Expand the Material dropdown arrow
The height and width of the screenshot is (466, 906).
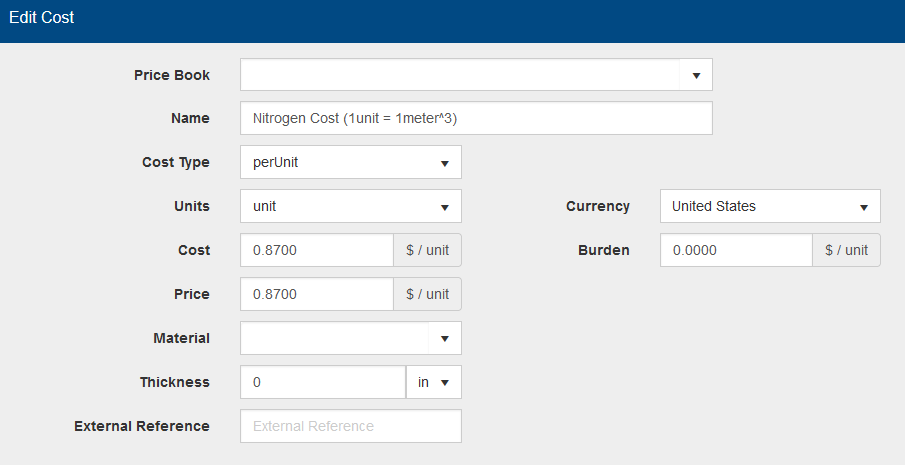tap(445, 338)
